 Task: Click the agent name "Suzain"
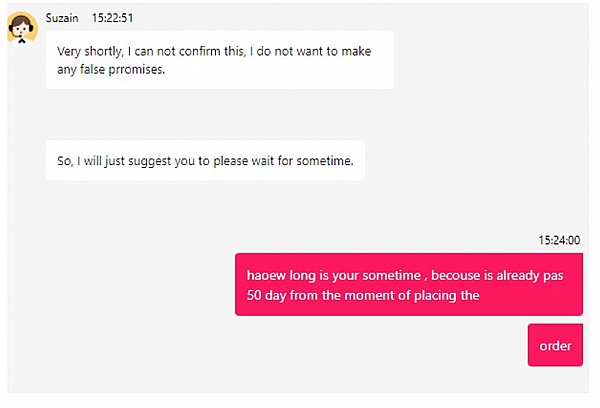(x=62, y=17)
